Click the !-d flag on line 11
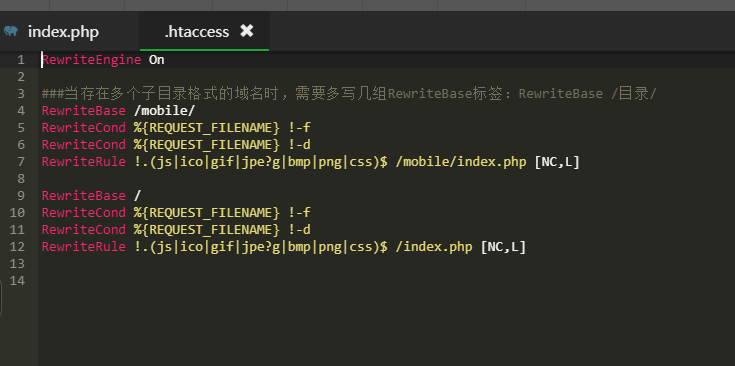The width and height of the screenshot is (735, 366). point(299,230)
